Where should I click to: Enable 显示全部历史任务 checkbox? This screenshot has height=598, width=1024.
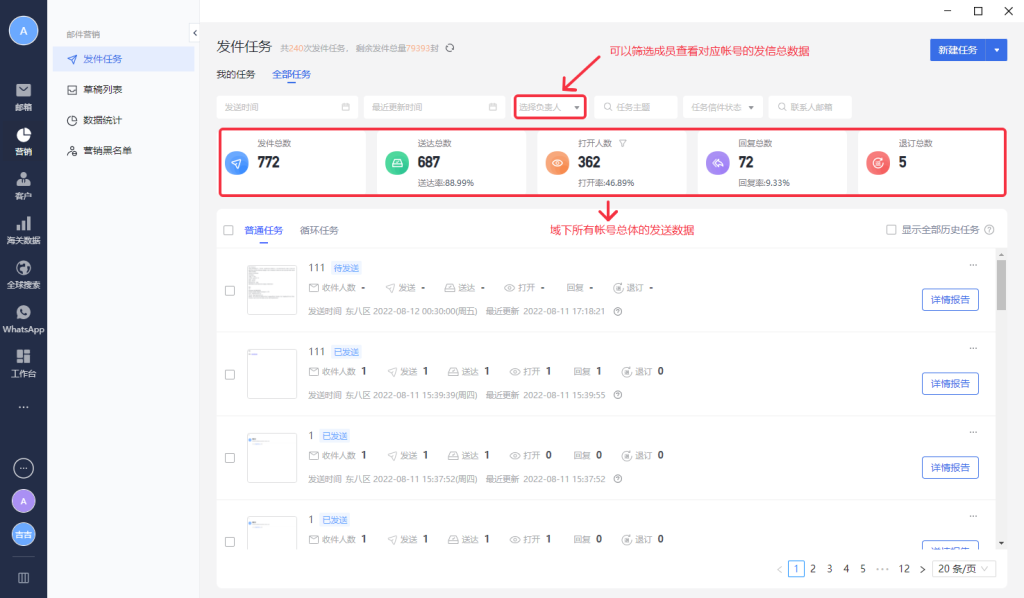tap(891, 230)
